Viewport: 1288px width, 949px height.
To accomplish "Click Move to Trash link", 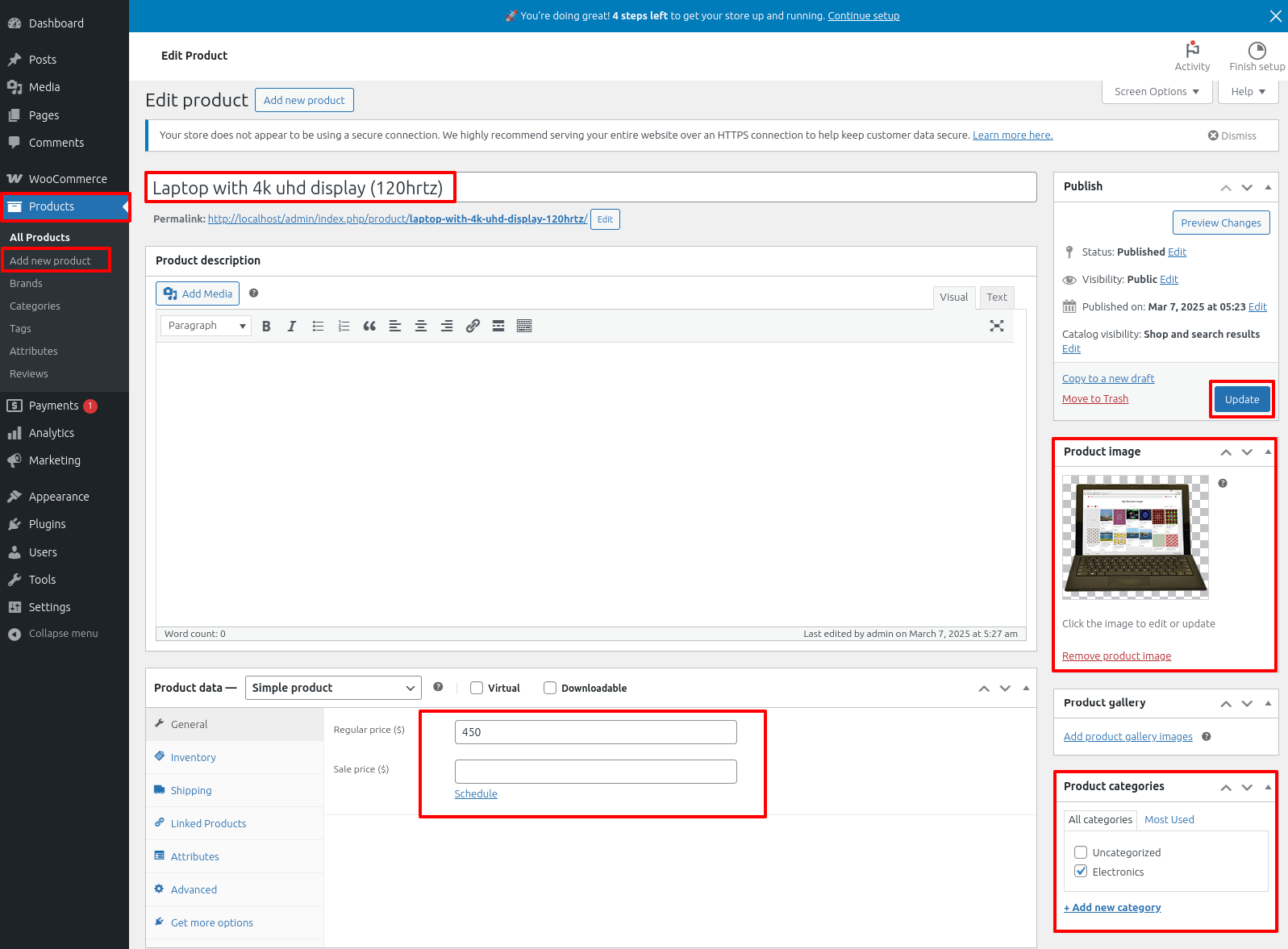I will click(x=1095, y=398).
